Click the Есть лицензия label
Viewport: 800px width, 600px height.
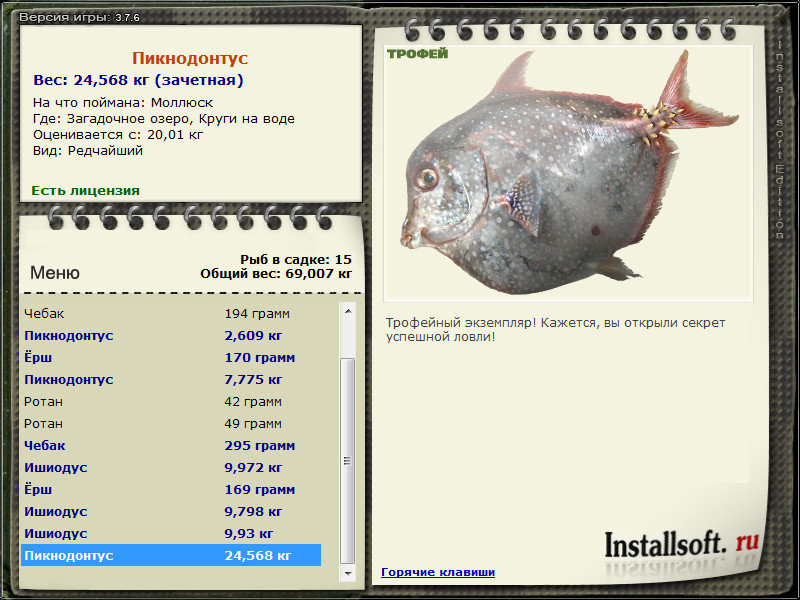coord(85,190)
